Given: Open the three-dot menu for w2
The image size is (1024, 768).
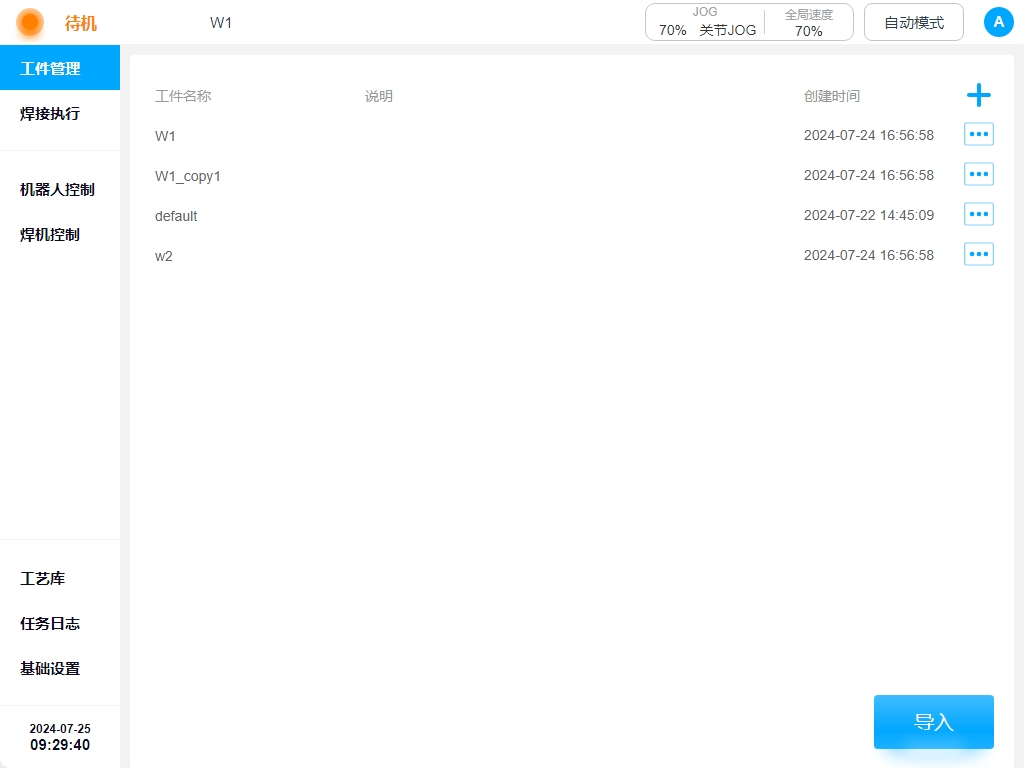Looking at the screenshot, I should click(978, 254).
